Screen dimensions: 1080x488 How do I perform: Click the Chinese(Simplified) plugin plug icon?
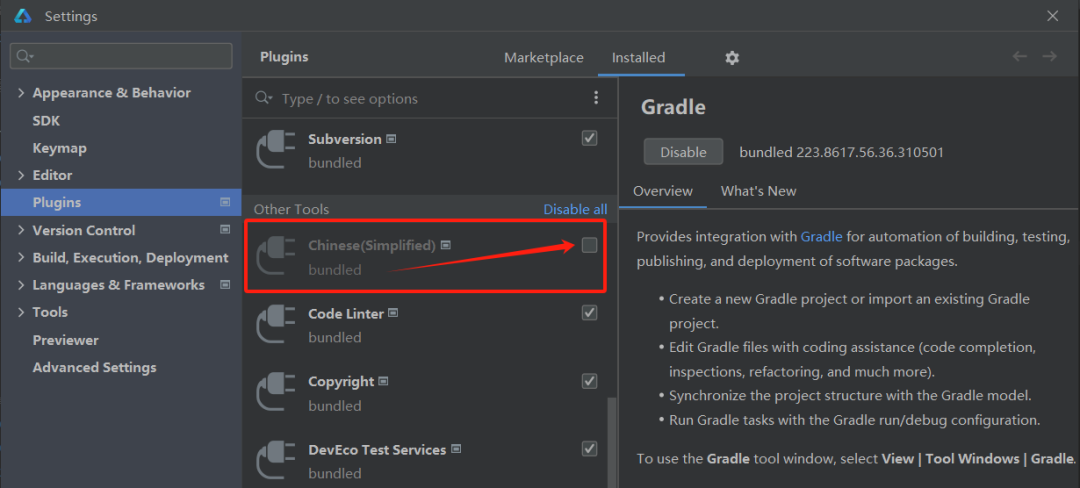tap(275, 255)
